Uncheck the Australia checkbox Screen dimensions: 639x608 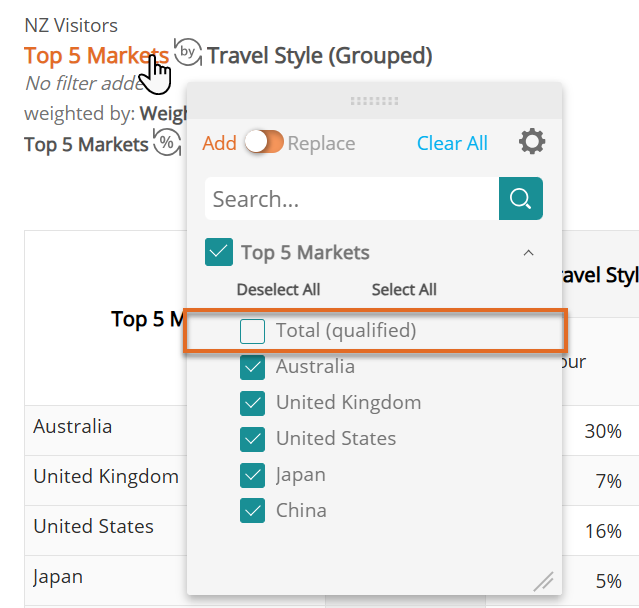click(x=252, y=367)
